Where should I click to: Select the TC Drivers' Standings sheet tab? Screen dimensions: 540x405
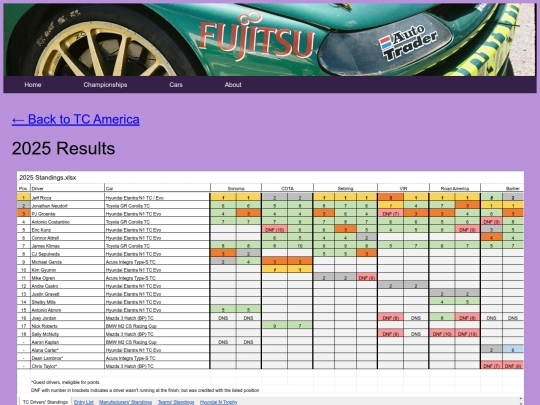[x=45, y=402]
